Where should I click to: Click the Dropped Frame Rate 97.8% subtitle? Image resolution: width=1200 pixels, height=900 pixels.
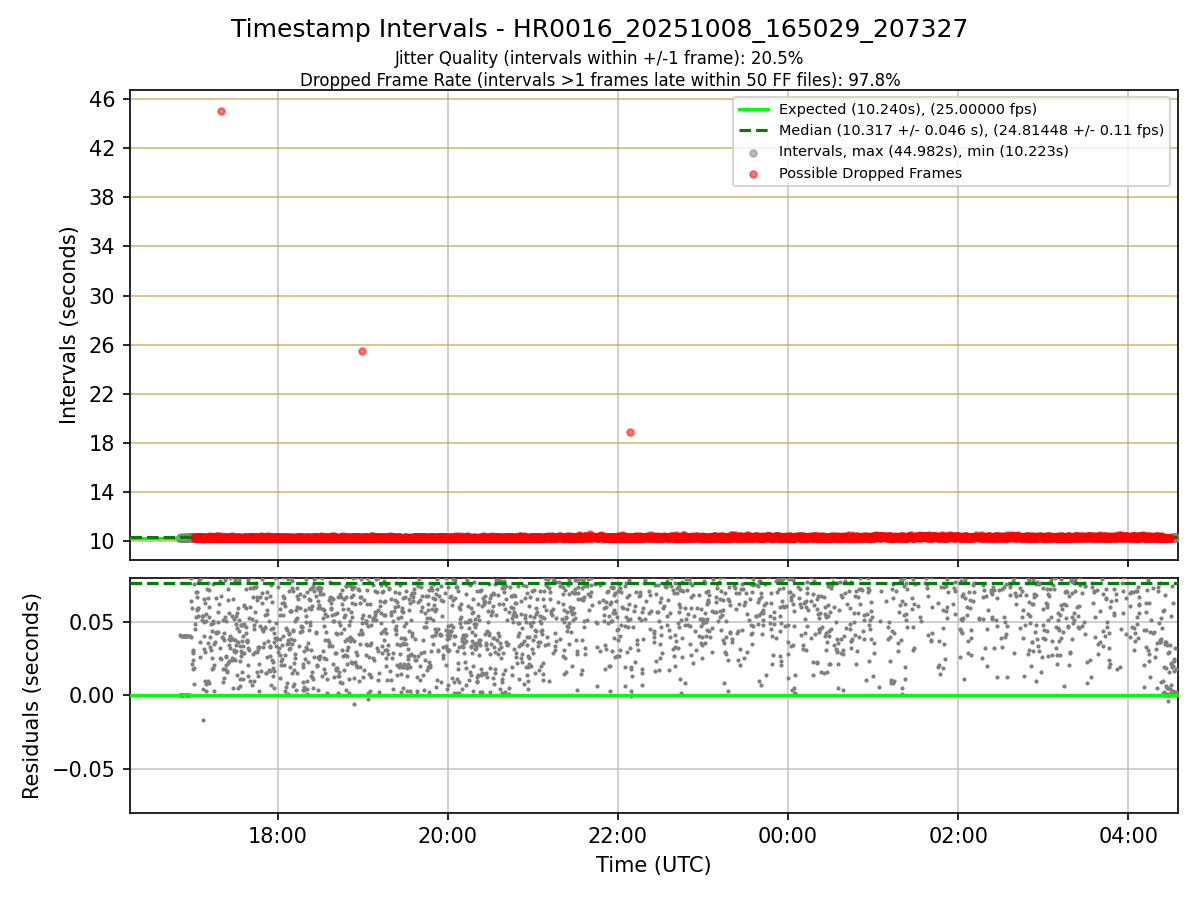(600, 80)
